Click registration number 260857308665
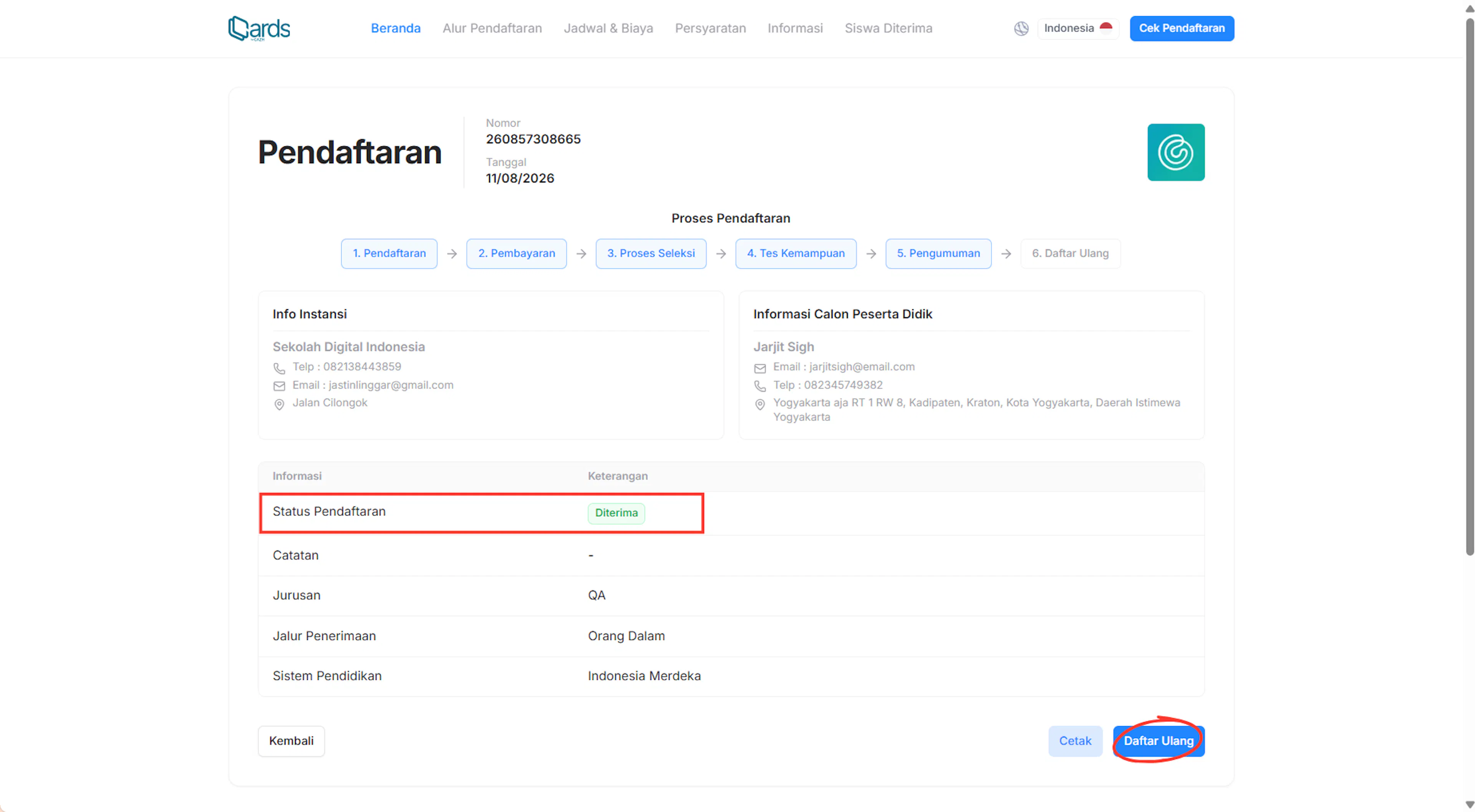 tap(533, 139)
